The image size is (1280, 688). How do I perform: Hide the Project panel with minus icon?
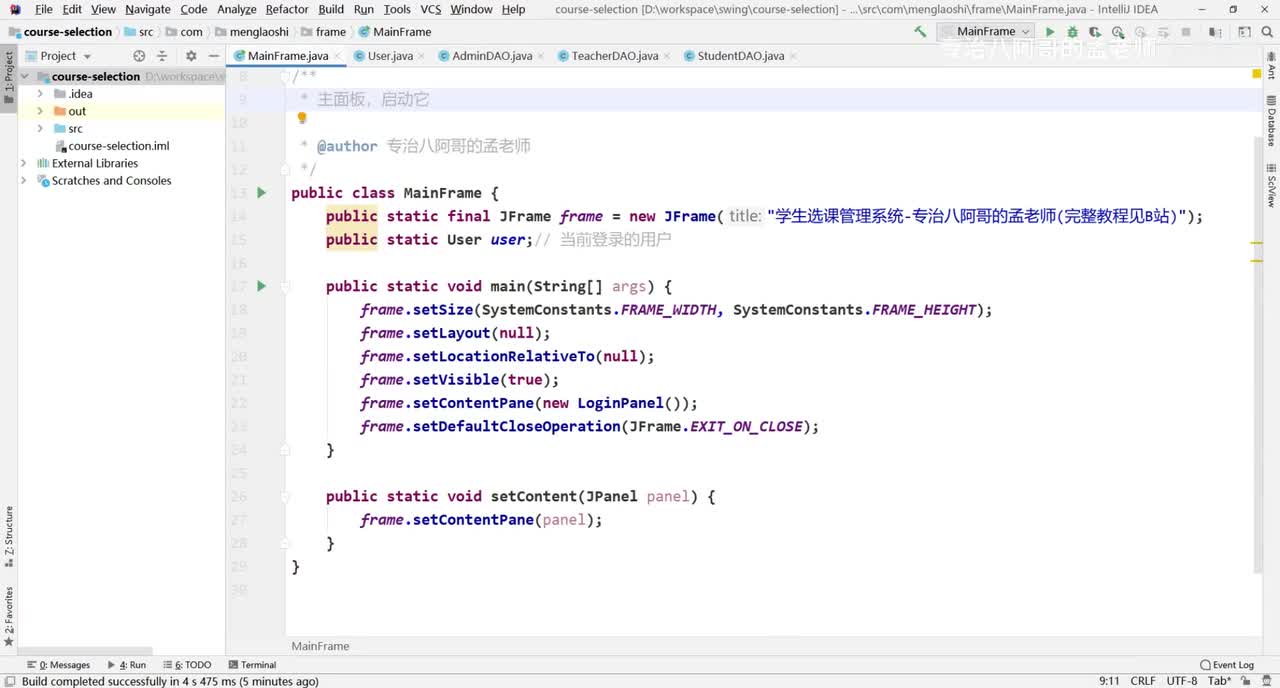click(212, 56)
